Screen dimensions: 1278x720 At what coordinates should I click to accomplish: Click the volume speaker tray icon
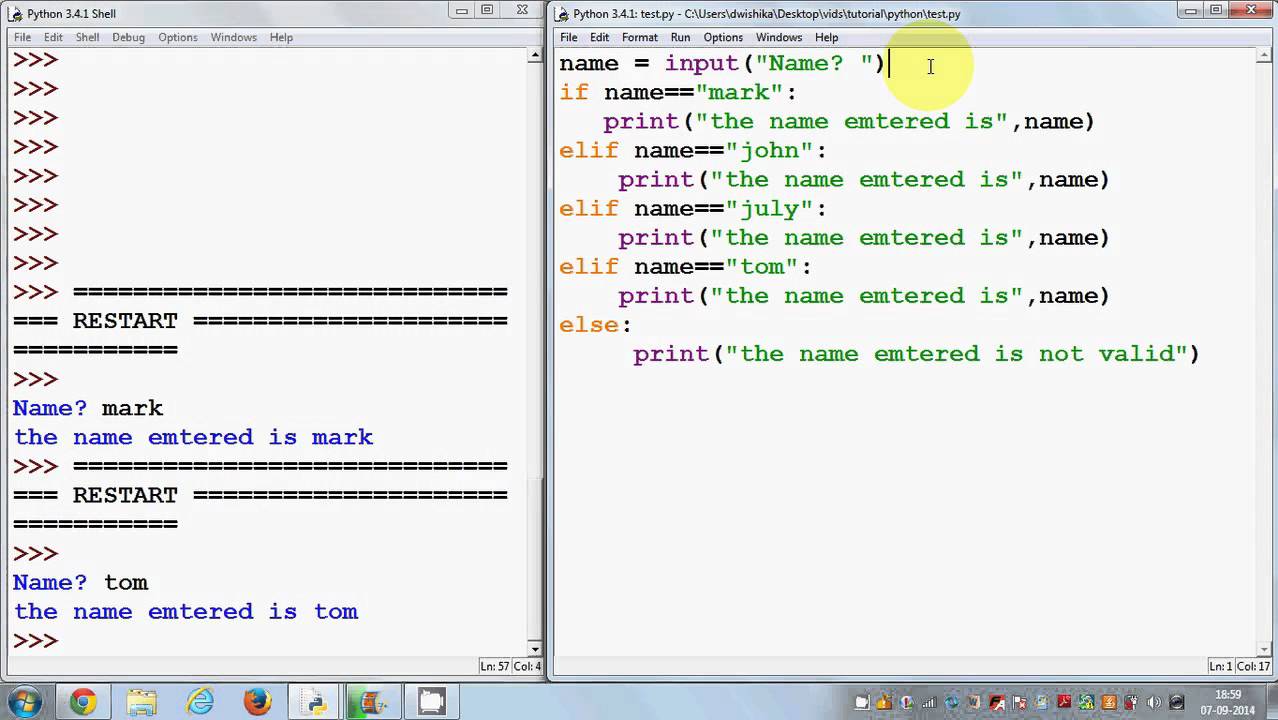(1153, 702)
